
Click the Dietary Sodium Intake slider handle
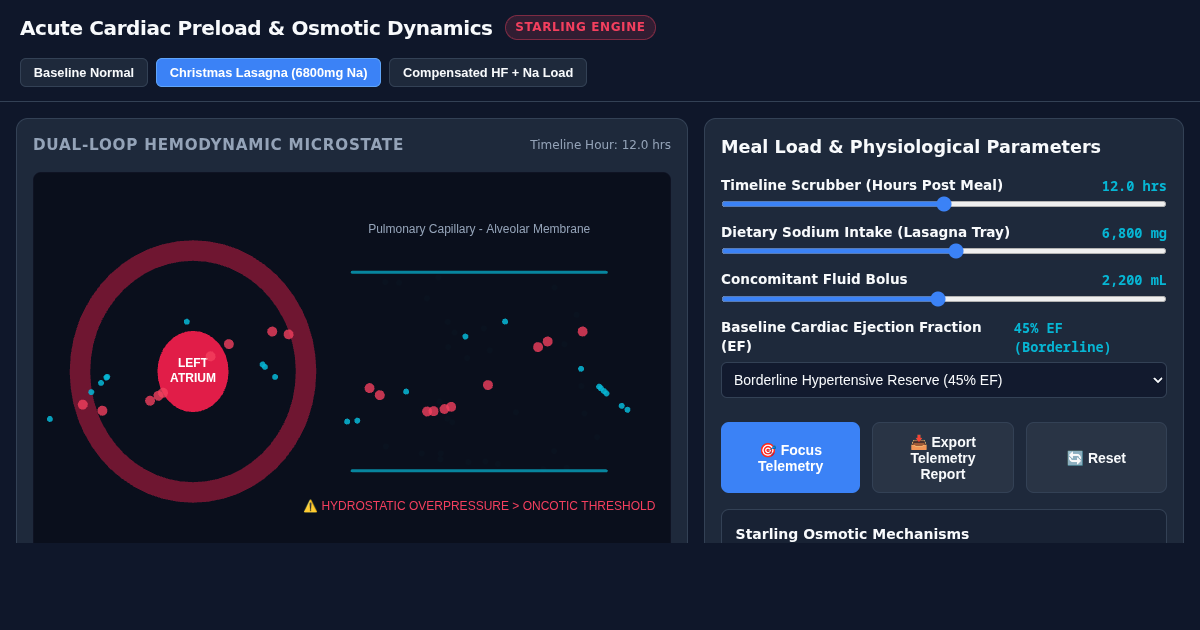956,251
